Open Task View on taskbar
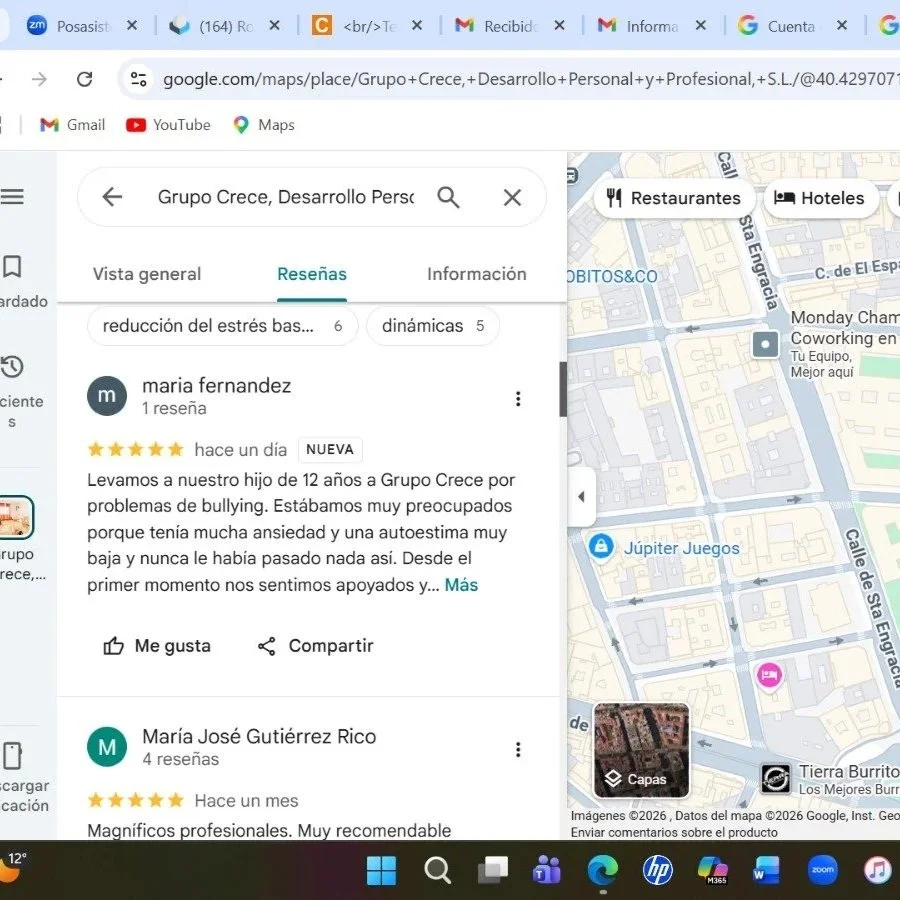 (x=492, y=870)
